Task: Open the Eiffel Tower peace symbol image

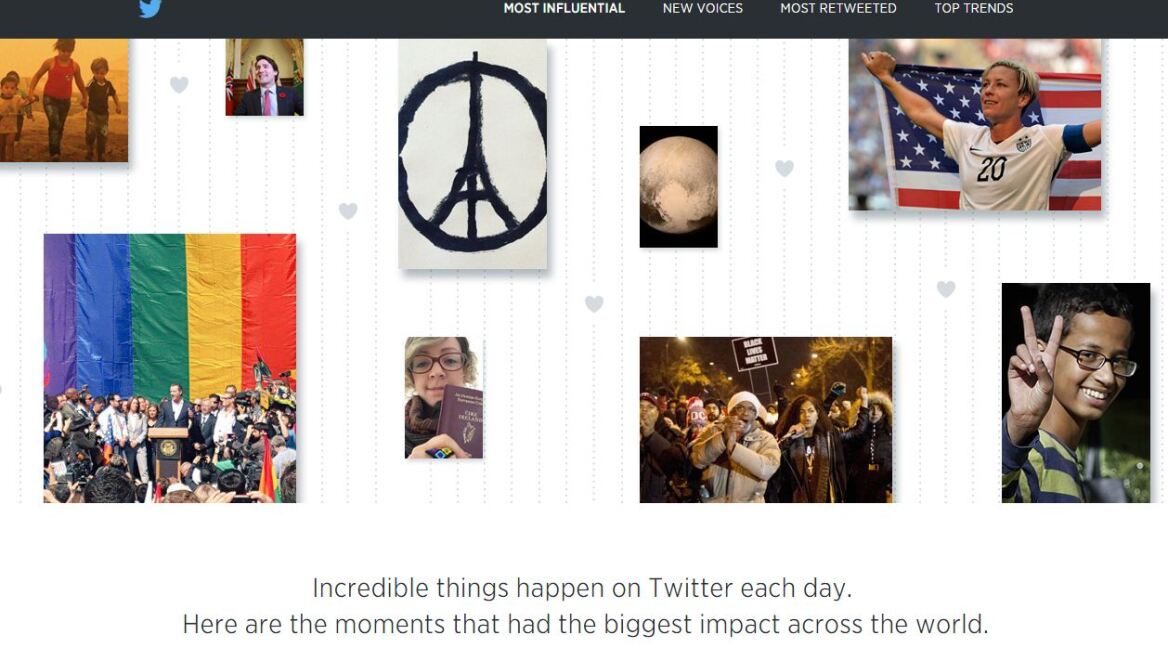Action: coord(472,154)
